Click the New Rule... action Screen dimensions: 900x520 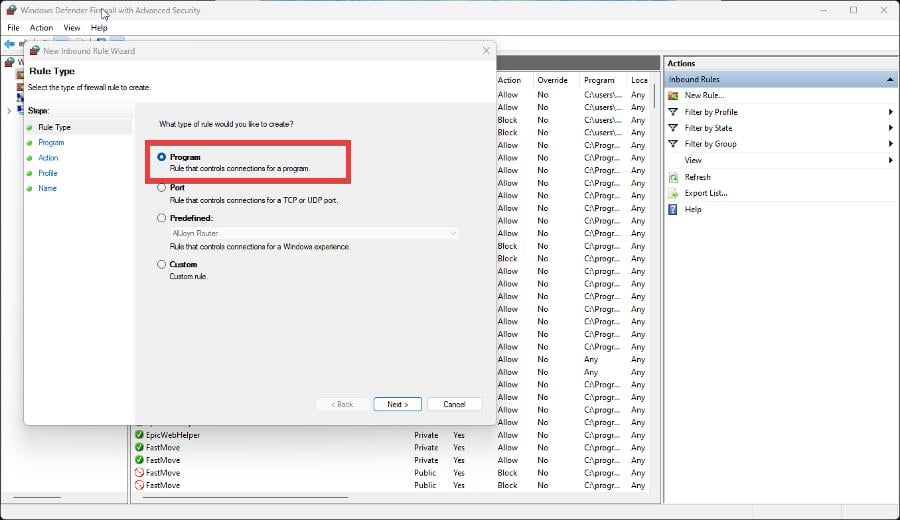704,95
